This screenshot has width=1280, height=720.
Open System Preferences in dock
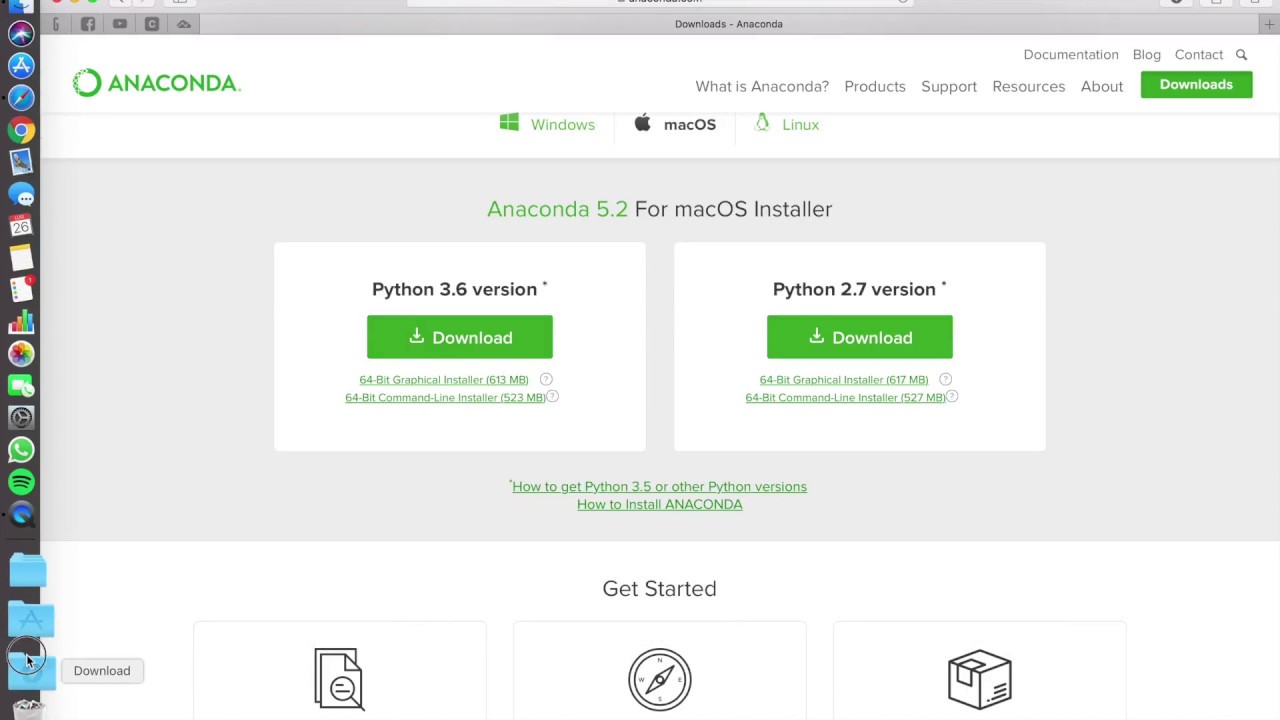[21, 418]
